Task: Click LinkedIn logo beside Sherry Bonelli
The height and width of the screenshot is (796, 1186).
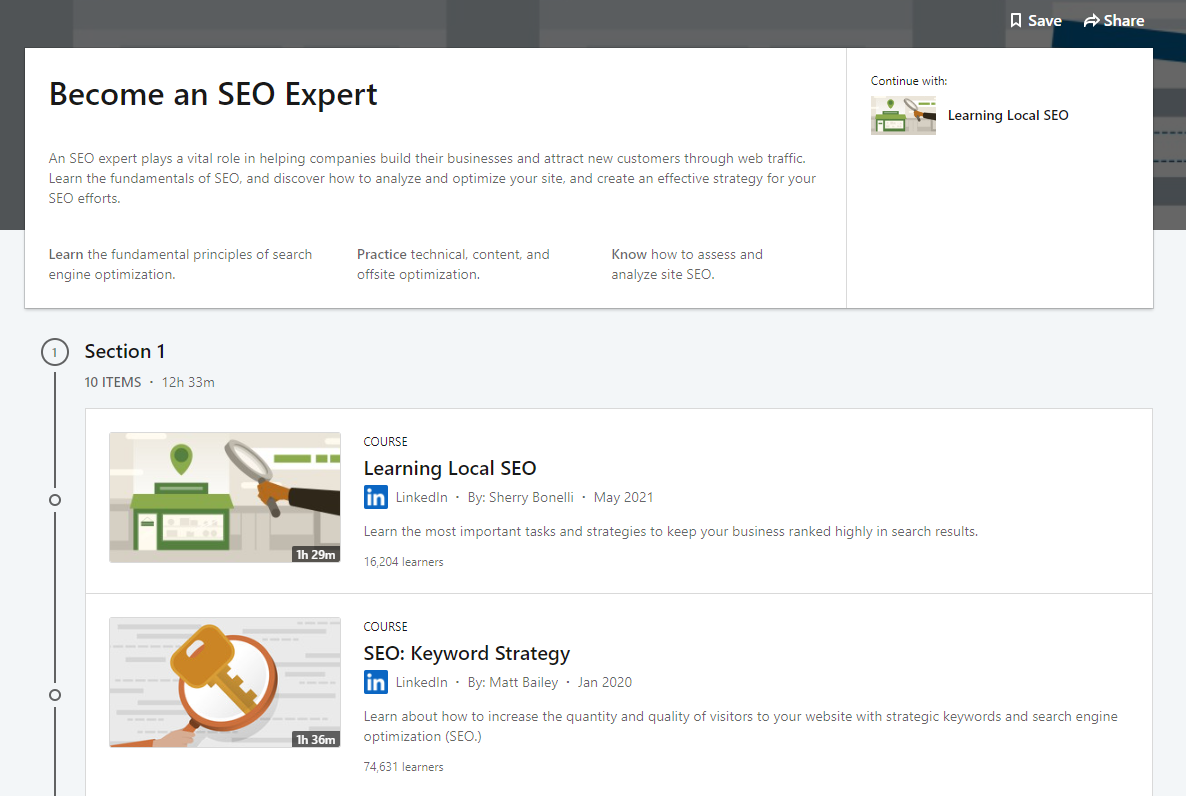Action: pos(375,497)
